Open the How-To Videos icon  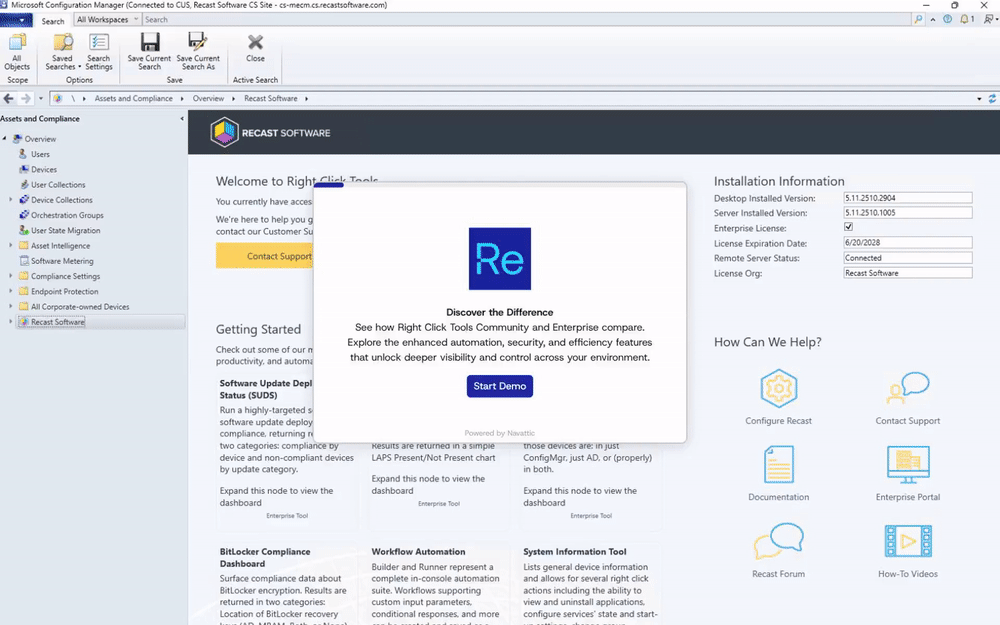(907, 541)
